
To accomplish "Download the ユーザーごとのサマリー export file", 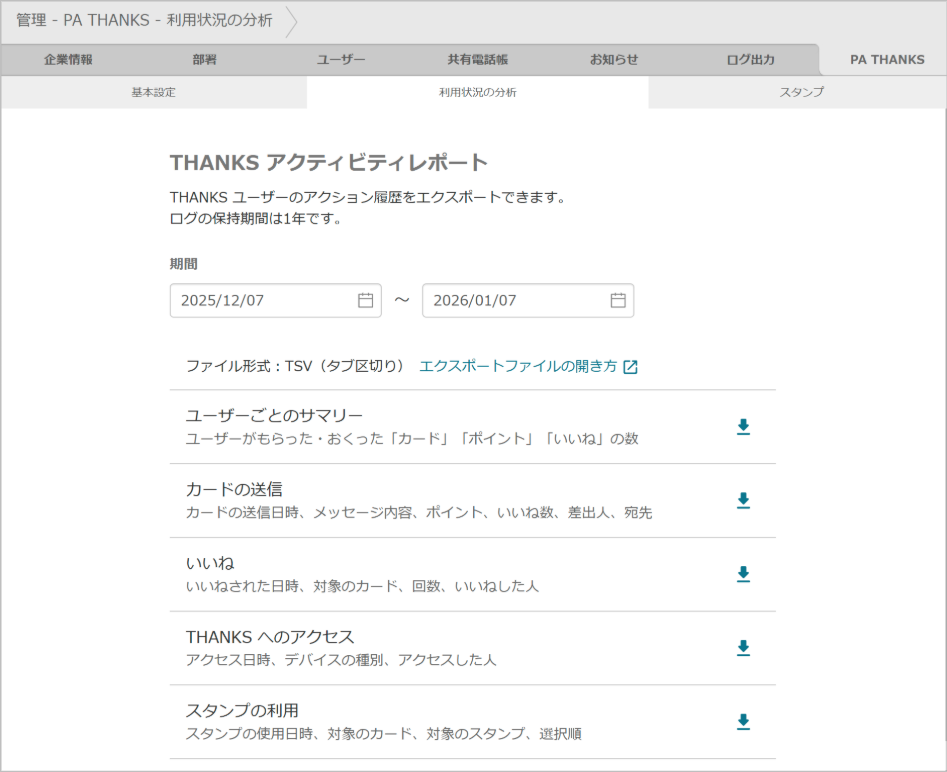I will click(x=743, y=427).
